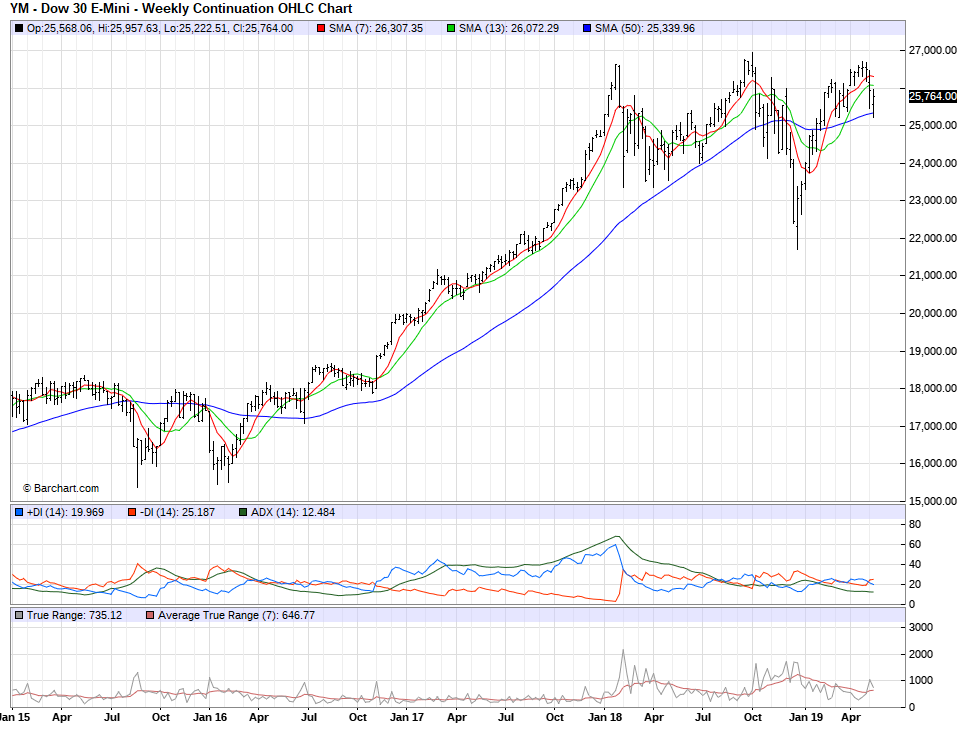The image size is (959, 748).
Task: Click the 18,000.00 price axis label
Action: pyautogui.click(x=933, y=388)
